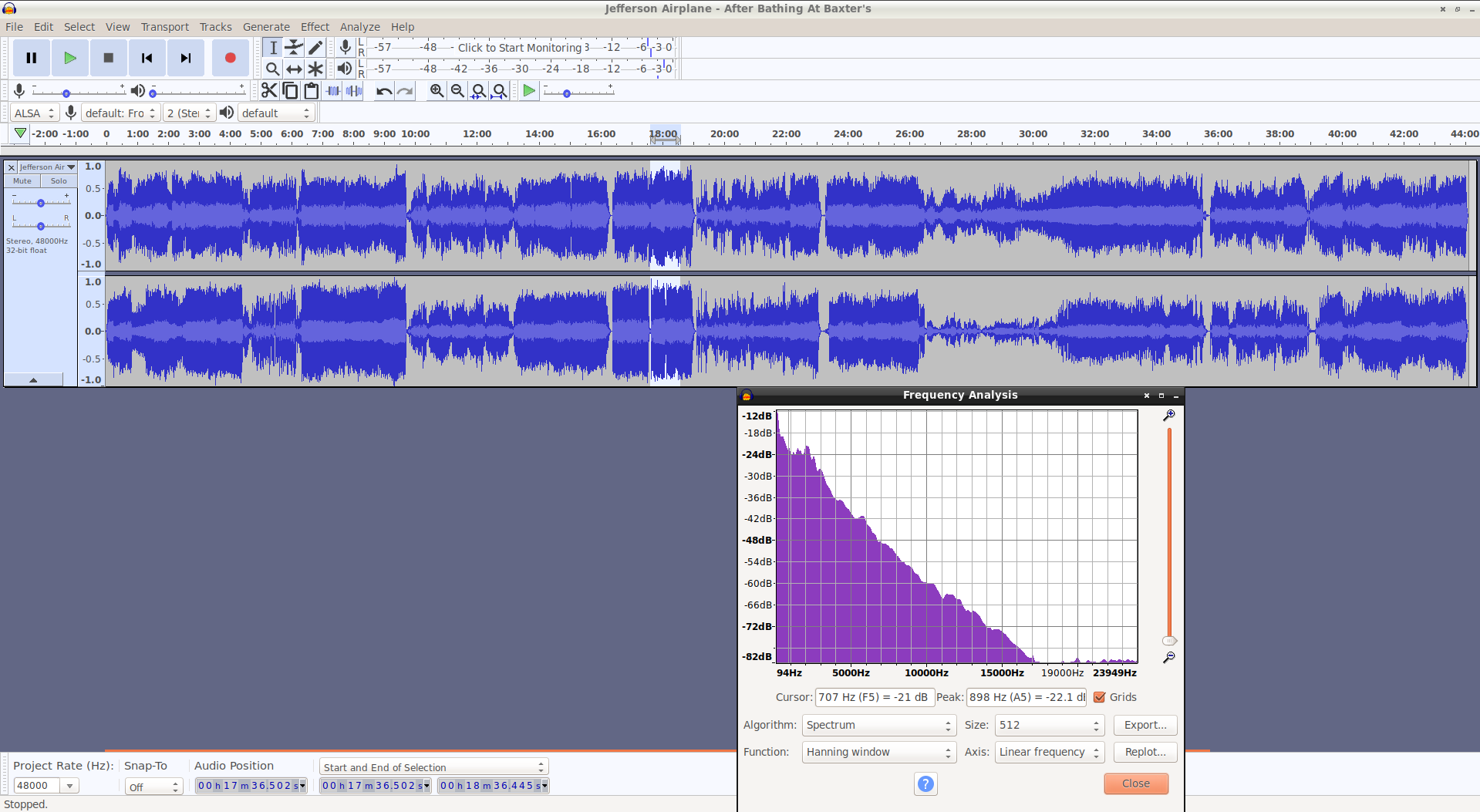Screen dimensions: 1480x812
Task: Close the track with X button
Action: click(x=12, y=167)
